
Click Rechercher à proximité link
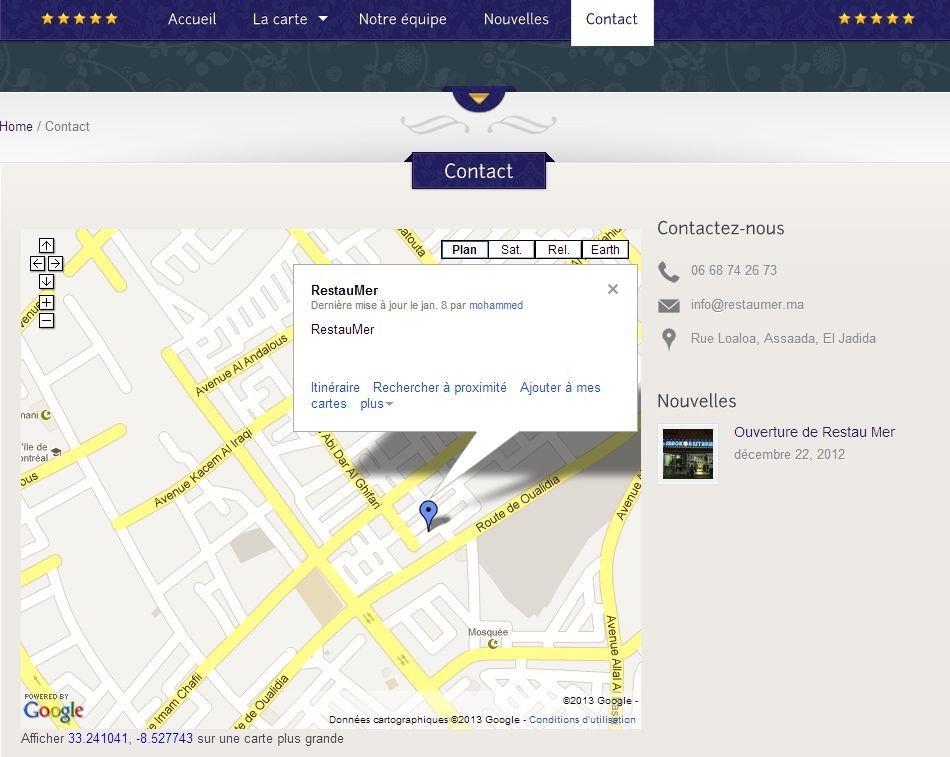tap(440, 387)
